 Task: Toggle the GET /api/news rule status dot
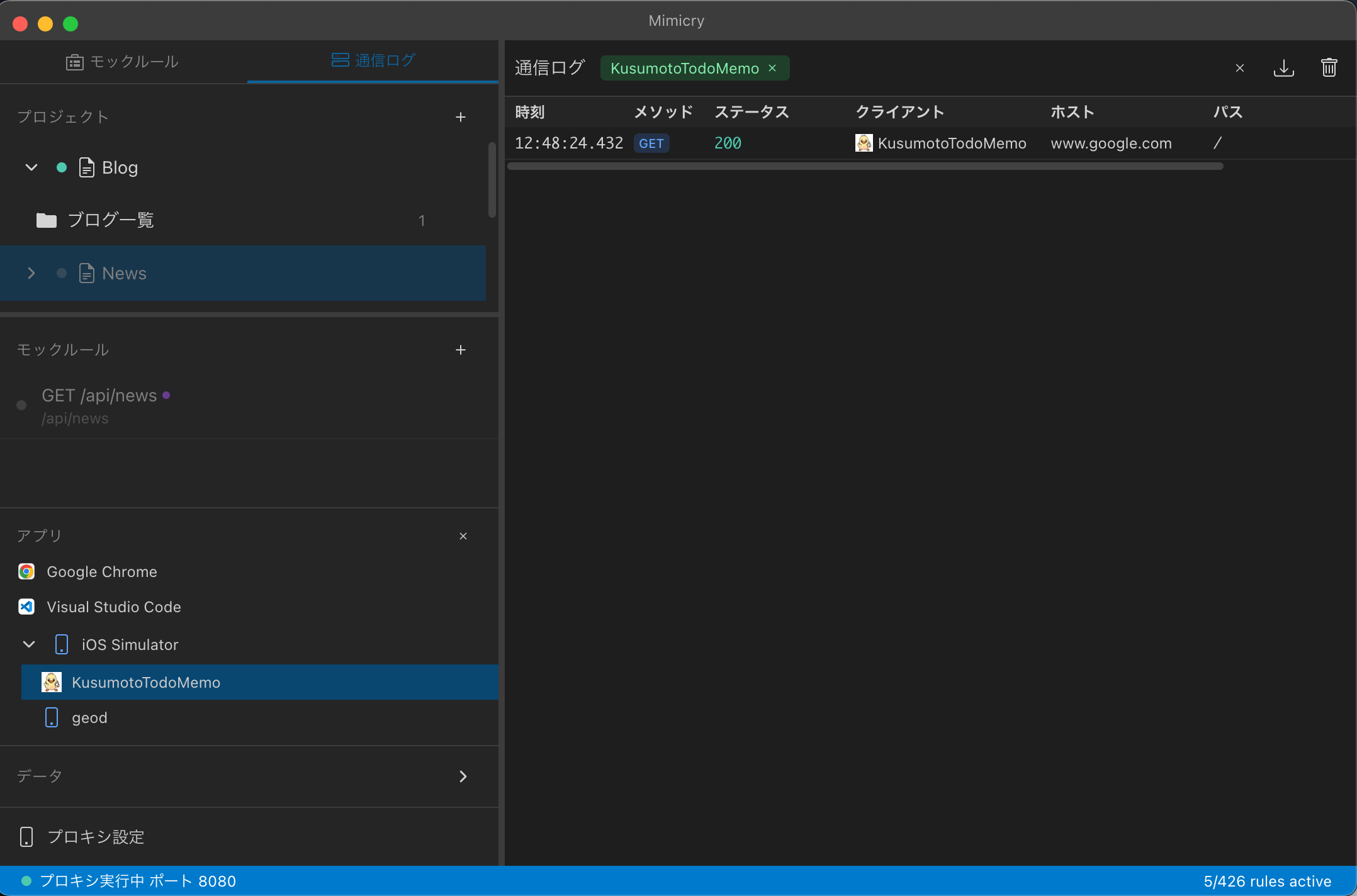21,405
